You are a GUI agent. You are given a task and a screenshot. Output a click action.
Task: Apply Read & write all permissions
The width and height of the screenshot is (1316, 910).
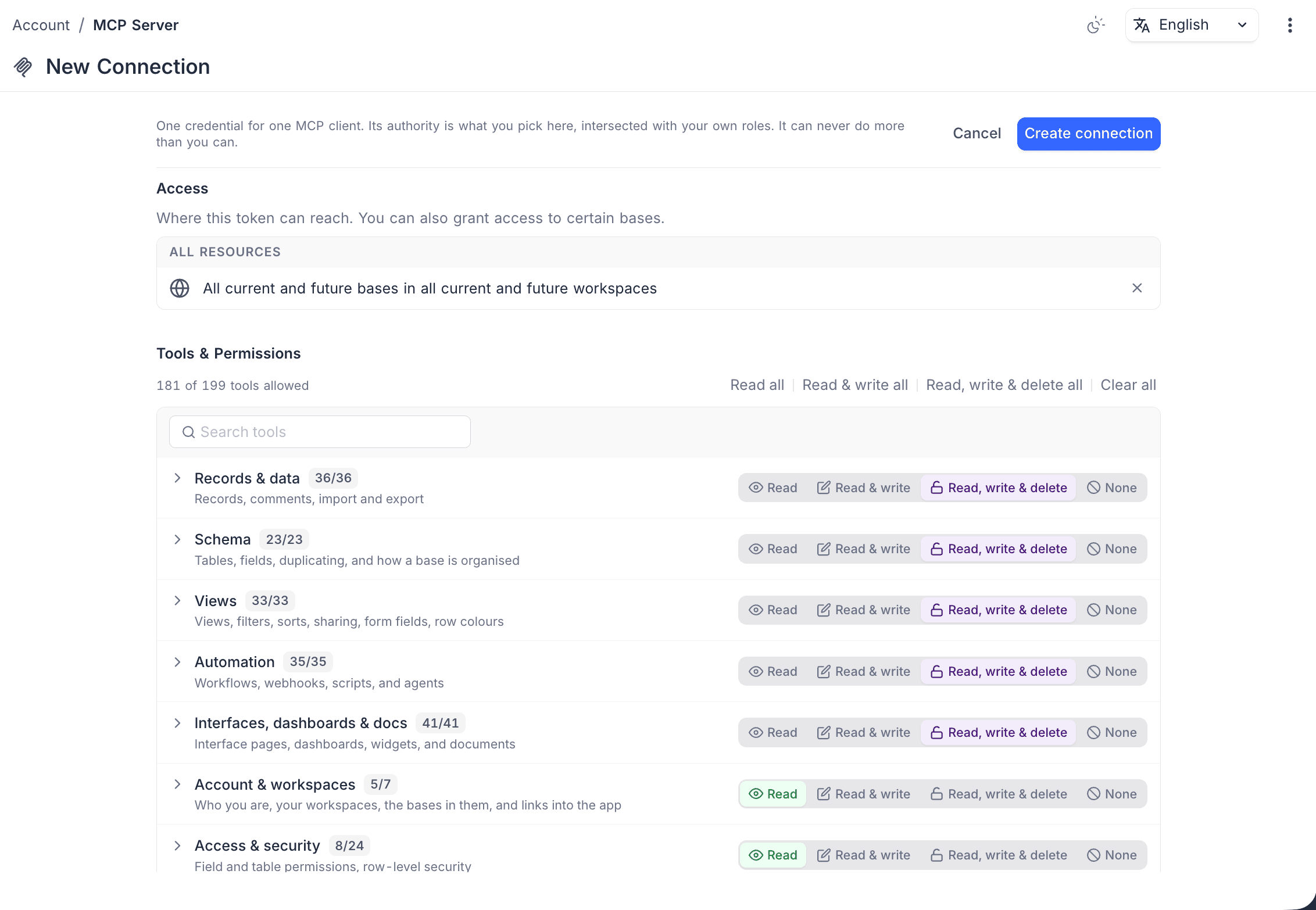[x=855, y=385]
